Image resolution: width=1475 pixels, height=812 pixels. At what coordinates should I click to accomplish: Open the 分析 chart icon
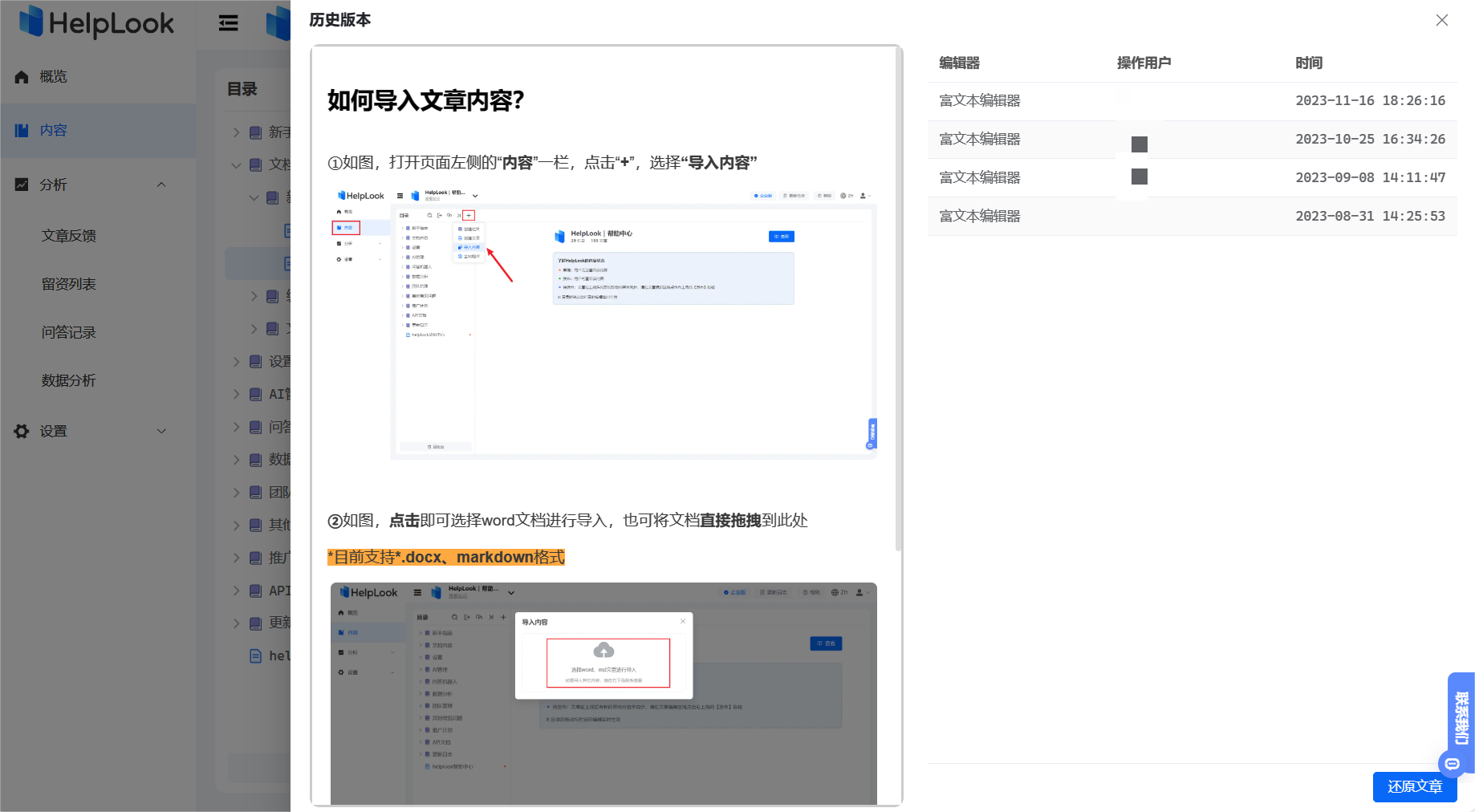click(x=22, y=185)
